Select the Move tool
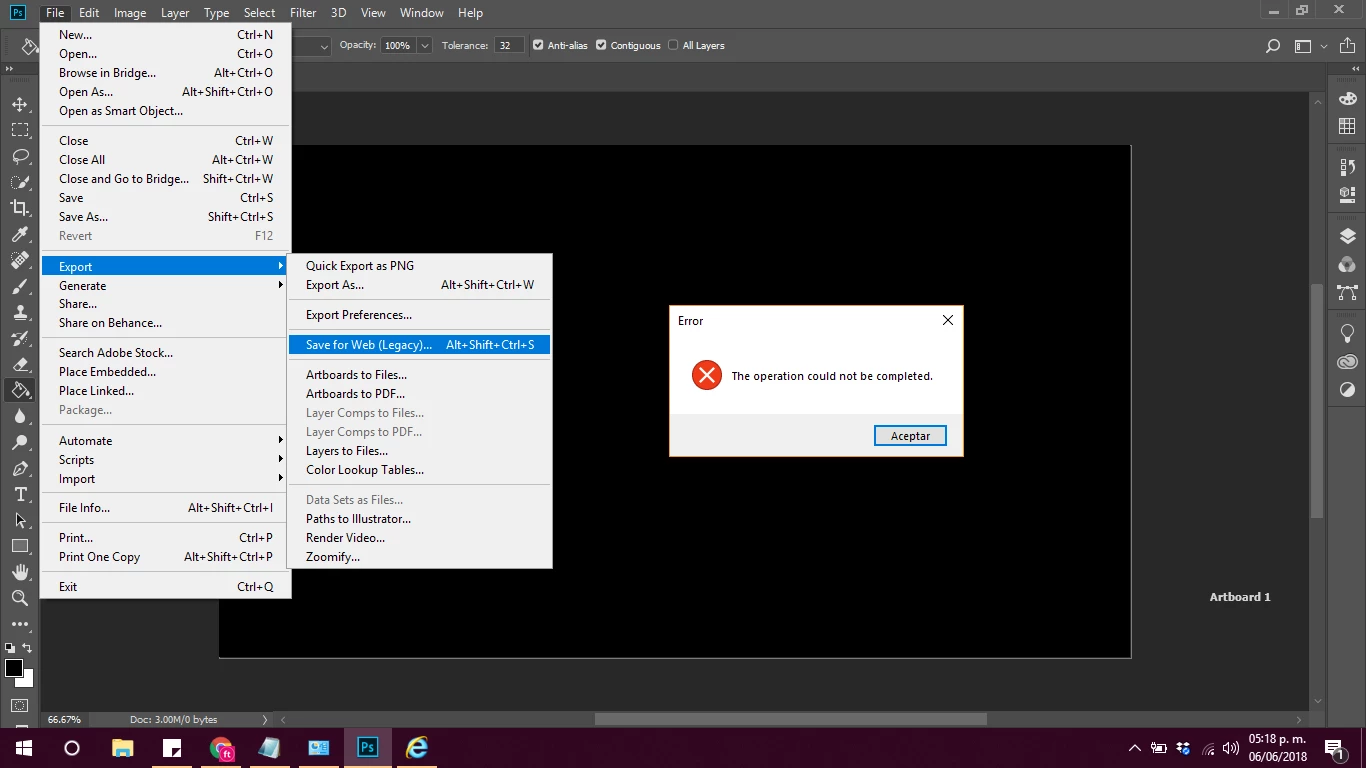This screenshot has height=768, width=1366. (x=19, y=104)
